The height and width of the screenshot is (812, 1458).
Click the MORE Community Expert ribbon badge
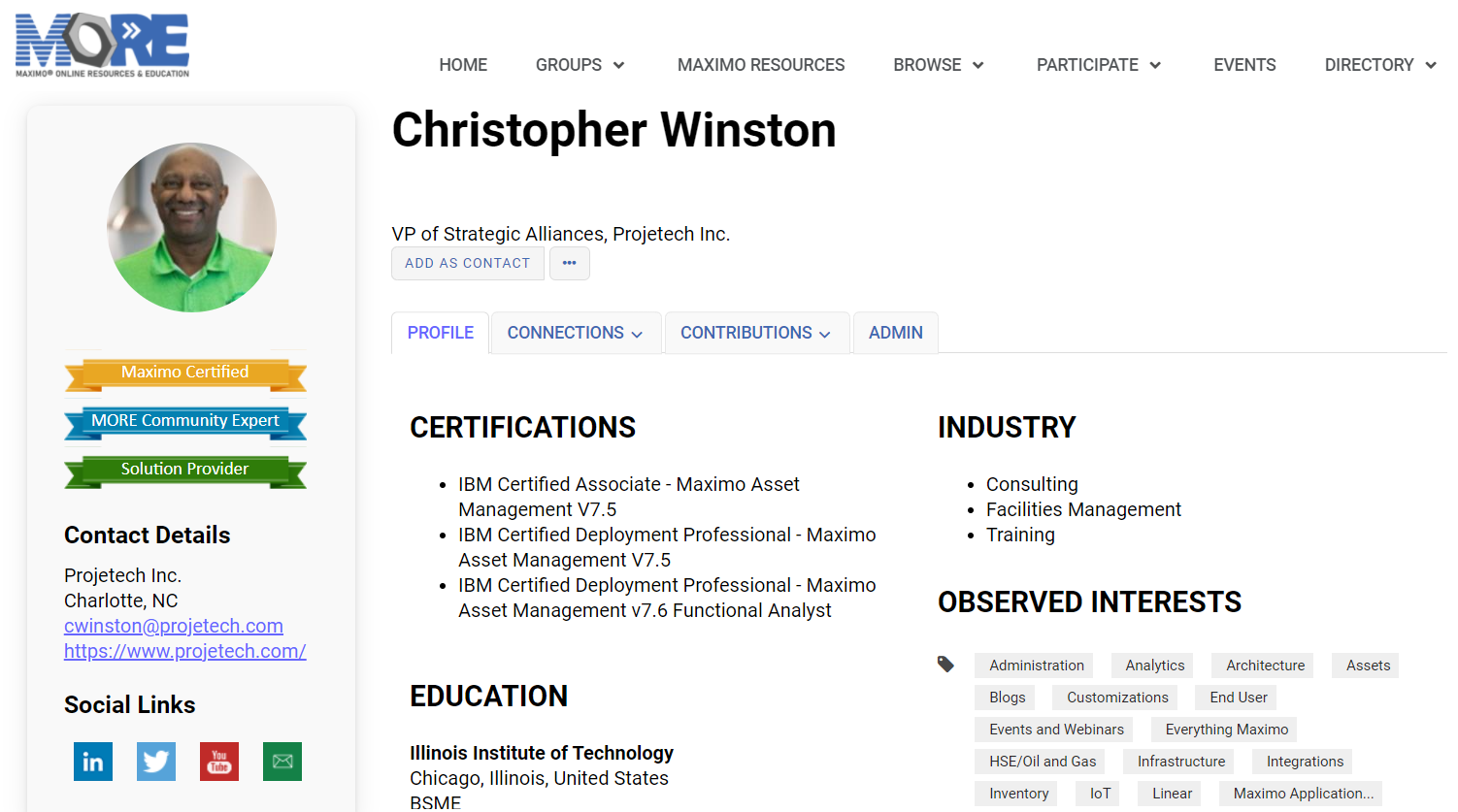click(x=185, y=422)
